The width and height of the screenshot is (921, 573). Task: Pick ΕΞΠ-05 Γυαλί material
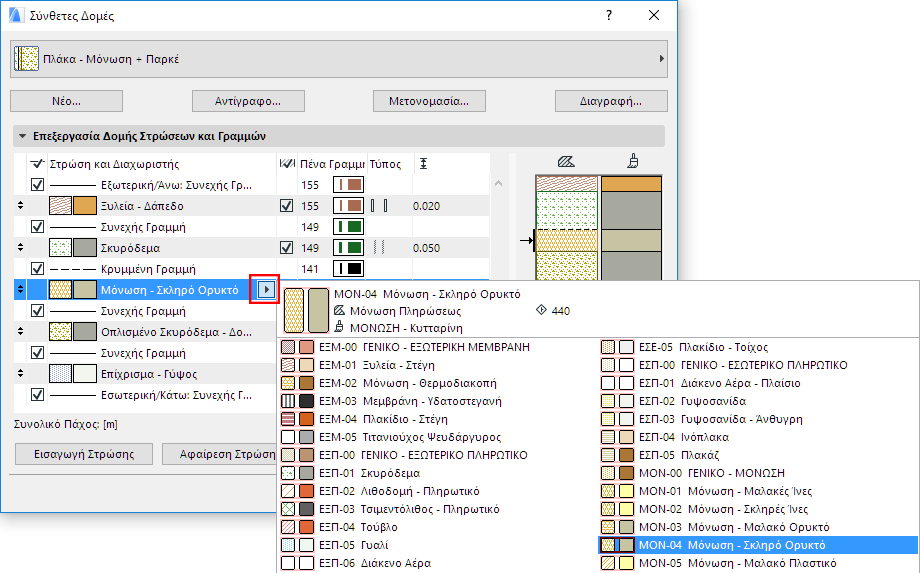pyautogui.click(x=438, y=545)
